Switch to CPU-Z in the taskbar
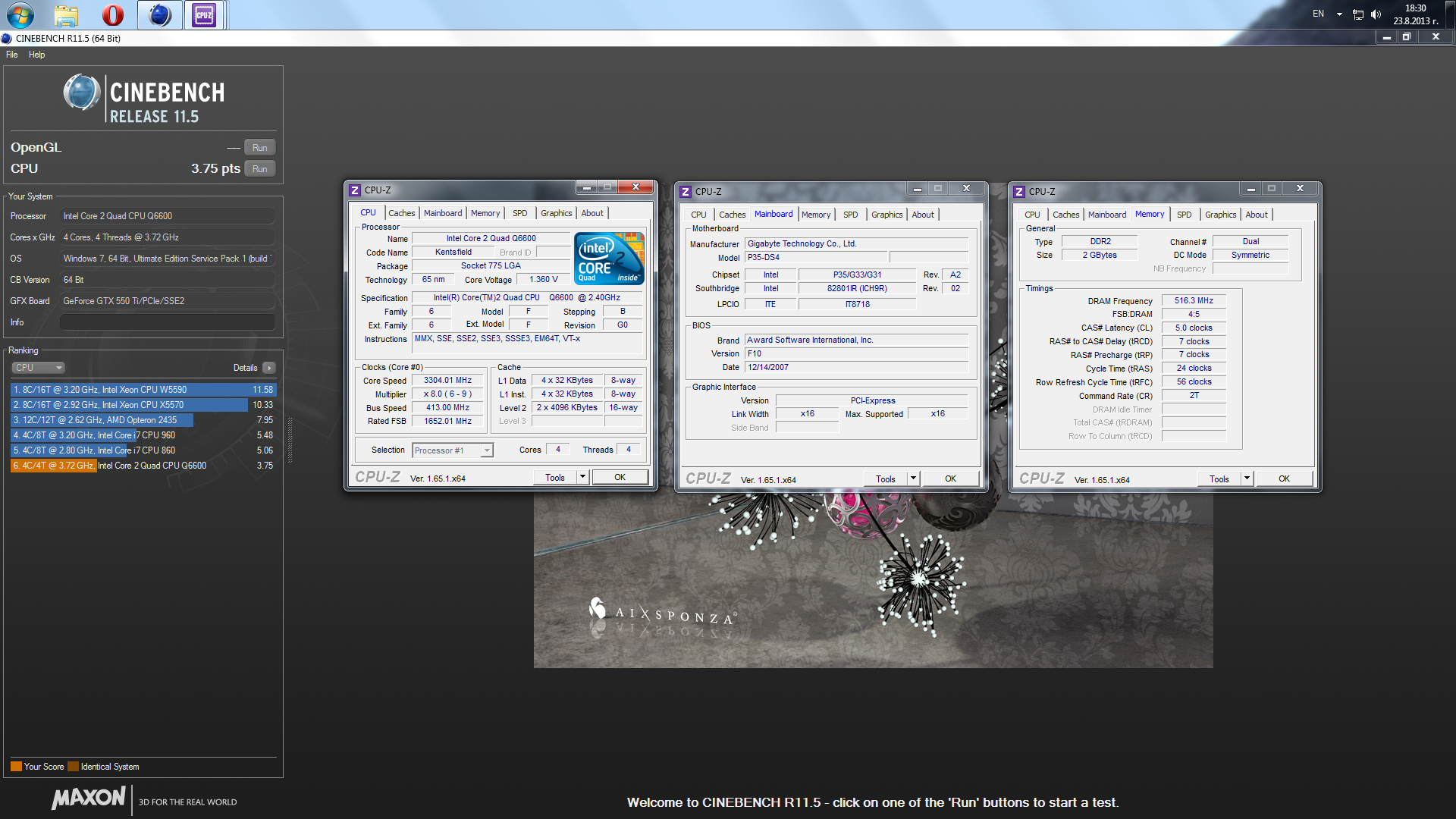 204,14
